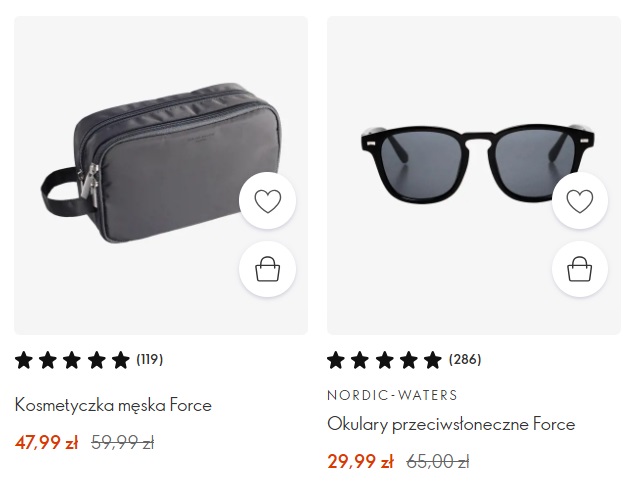This screenshot has width=638, height=486.
Task: View the 286 reviews for sunglasses
Action: click(x=464, y=359)
